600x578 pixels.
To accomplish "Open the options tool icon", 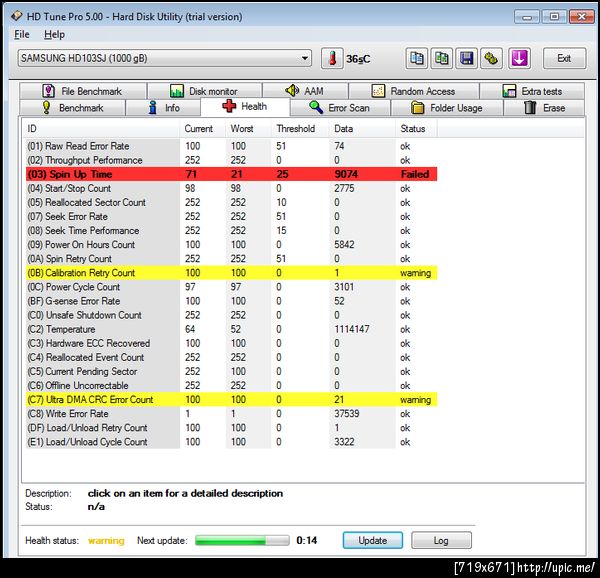I will coord(491,59).
